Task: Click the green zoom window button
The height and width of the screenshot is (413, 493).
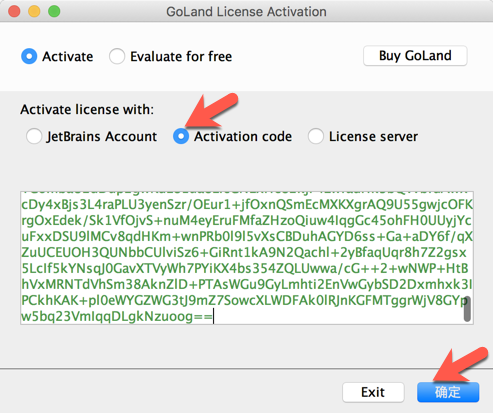Action: click(x=54, y=11)
